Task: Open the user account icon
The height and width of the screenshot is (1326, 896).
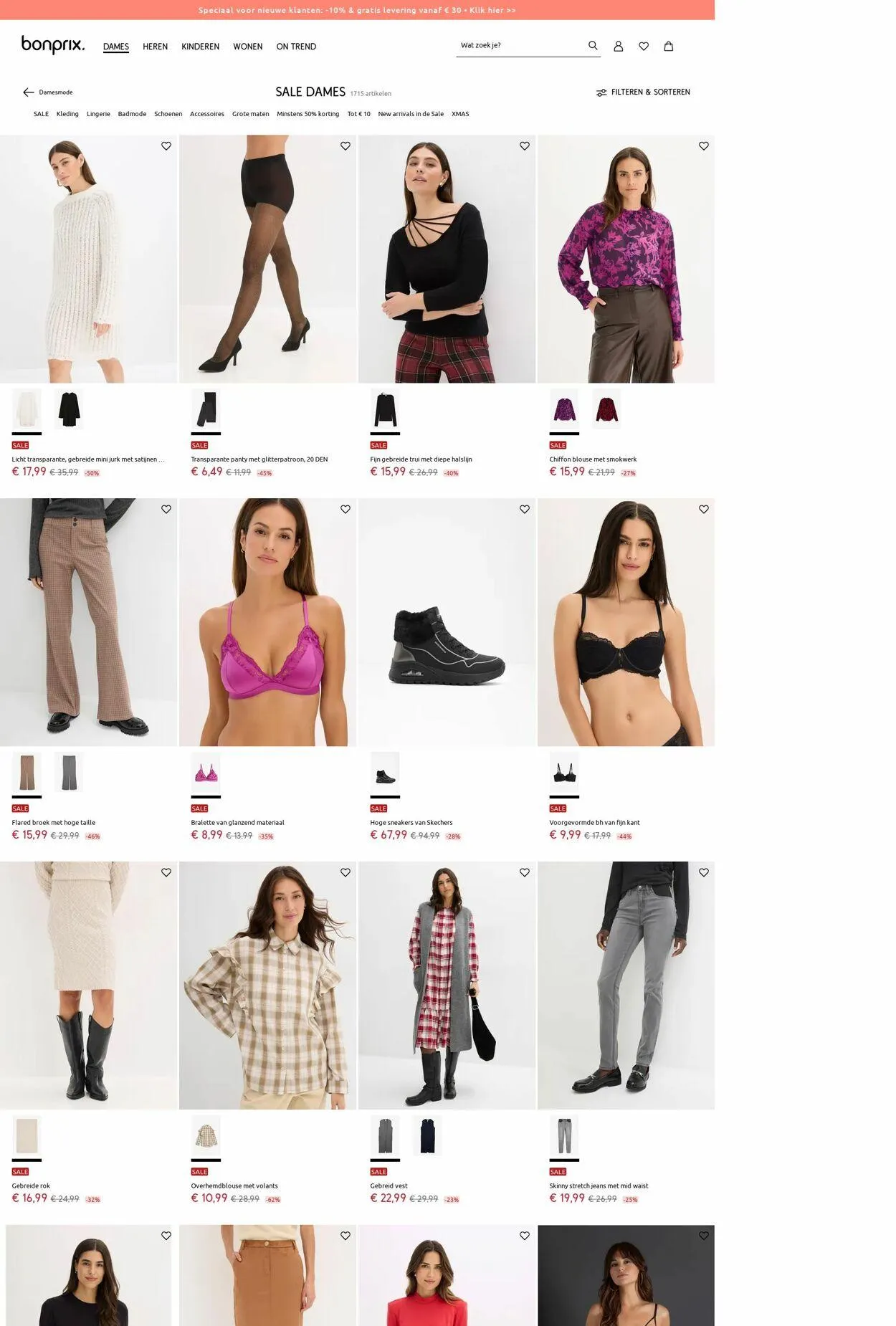Action: coord(618,46)
